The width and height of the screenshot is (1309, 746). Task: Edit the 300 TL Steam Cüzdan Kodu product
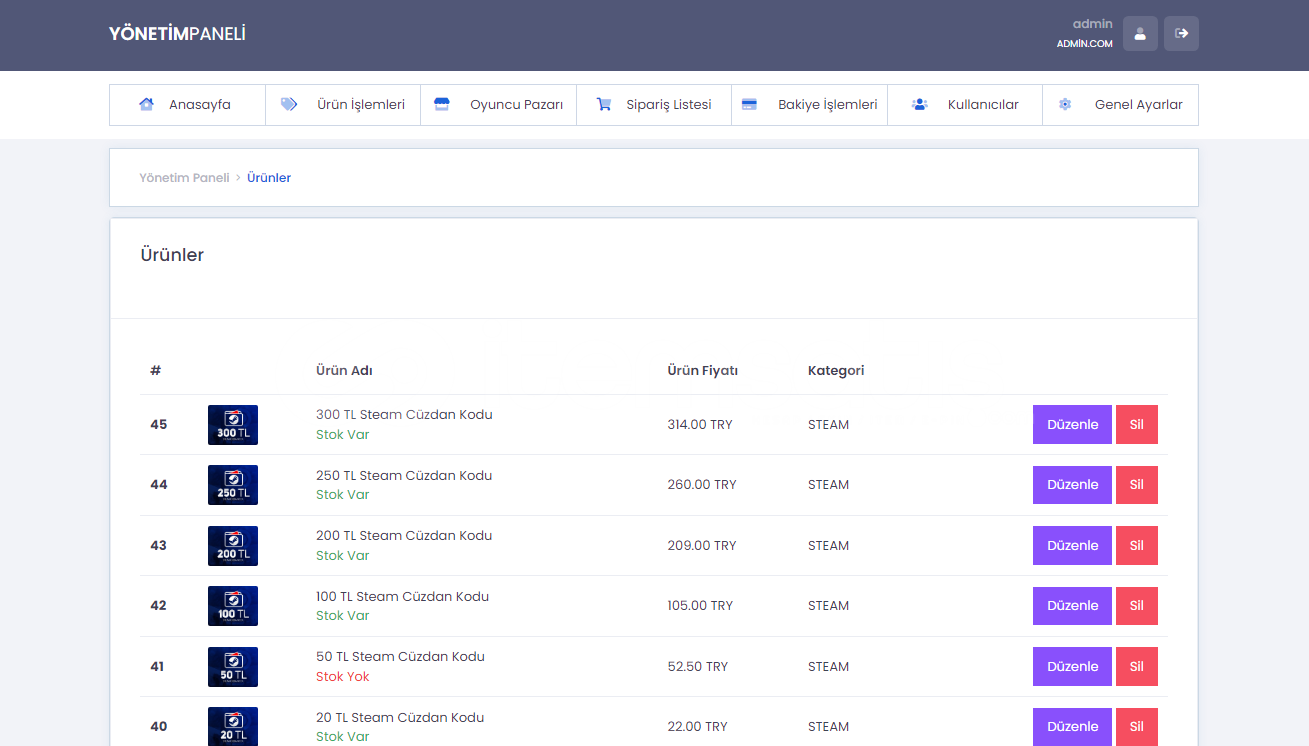click(x=1072, y=424)
